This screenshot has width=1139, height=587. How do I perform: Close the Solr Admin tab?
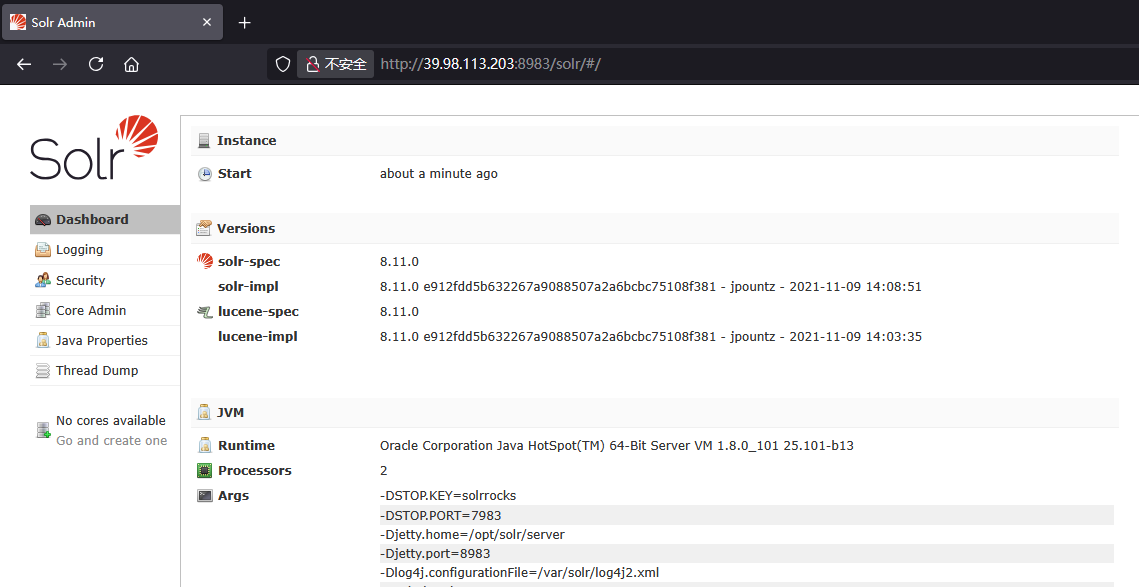click(207, 23)
